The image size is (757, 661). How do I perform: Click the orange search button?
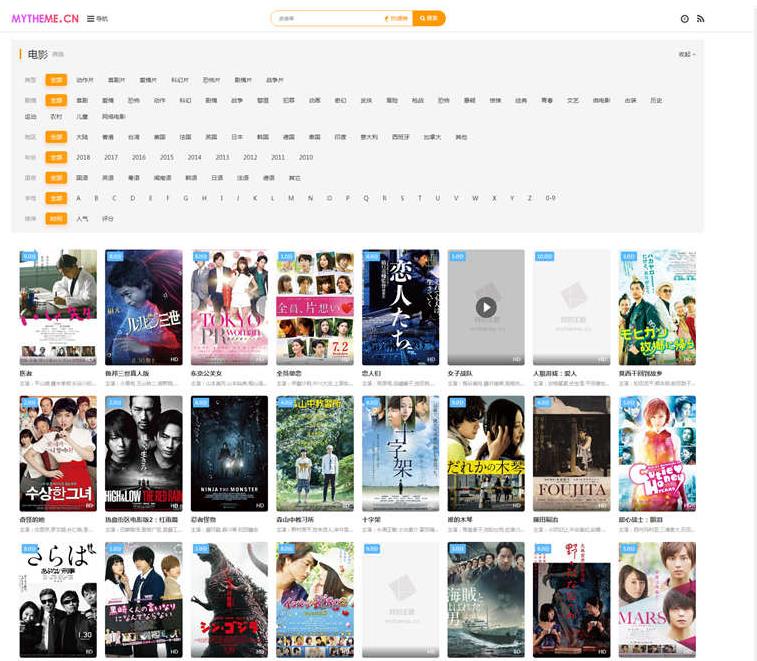pyautogui.click(x=429, y=19)
